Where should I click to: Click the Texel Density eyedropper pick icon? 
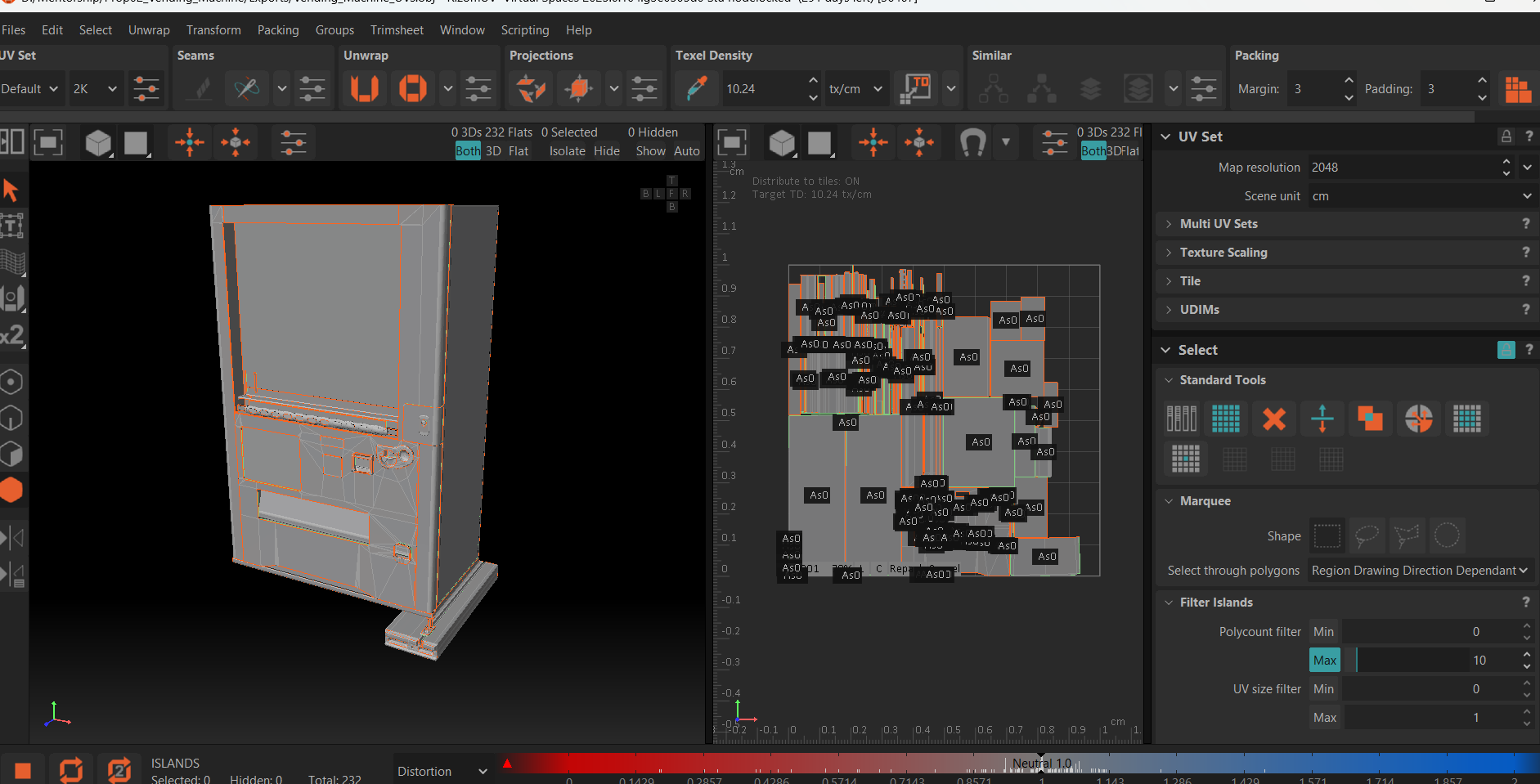(x=696, y=88)
